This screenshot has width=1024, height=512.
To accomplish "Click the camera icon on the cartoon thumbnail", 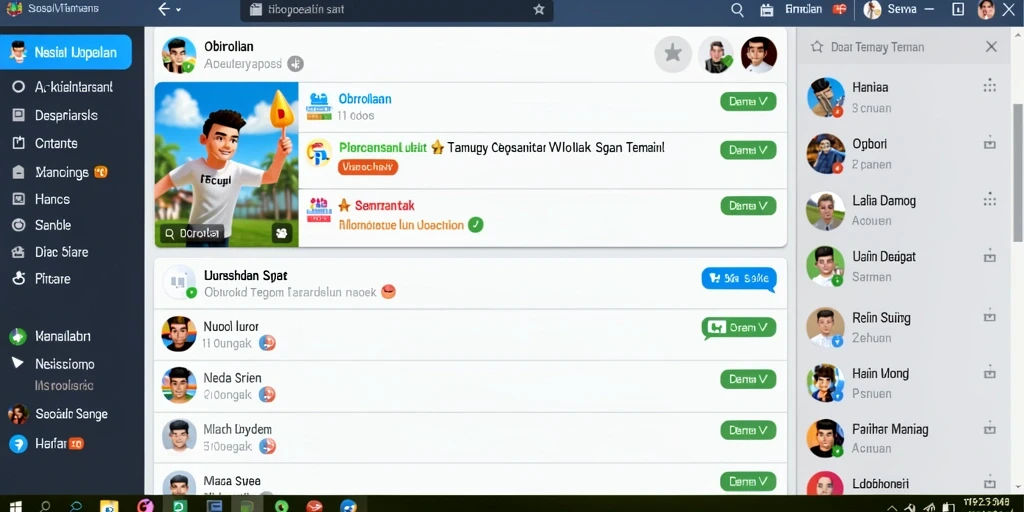I will (281, 232).
